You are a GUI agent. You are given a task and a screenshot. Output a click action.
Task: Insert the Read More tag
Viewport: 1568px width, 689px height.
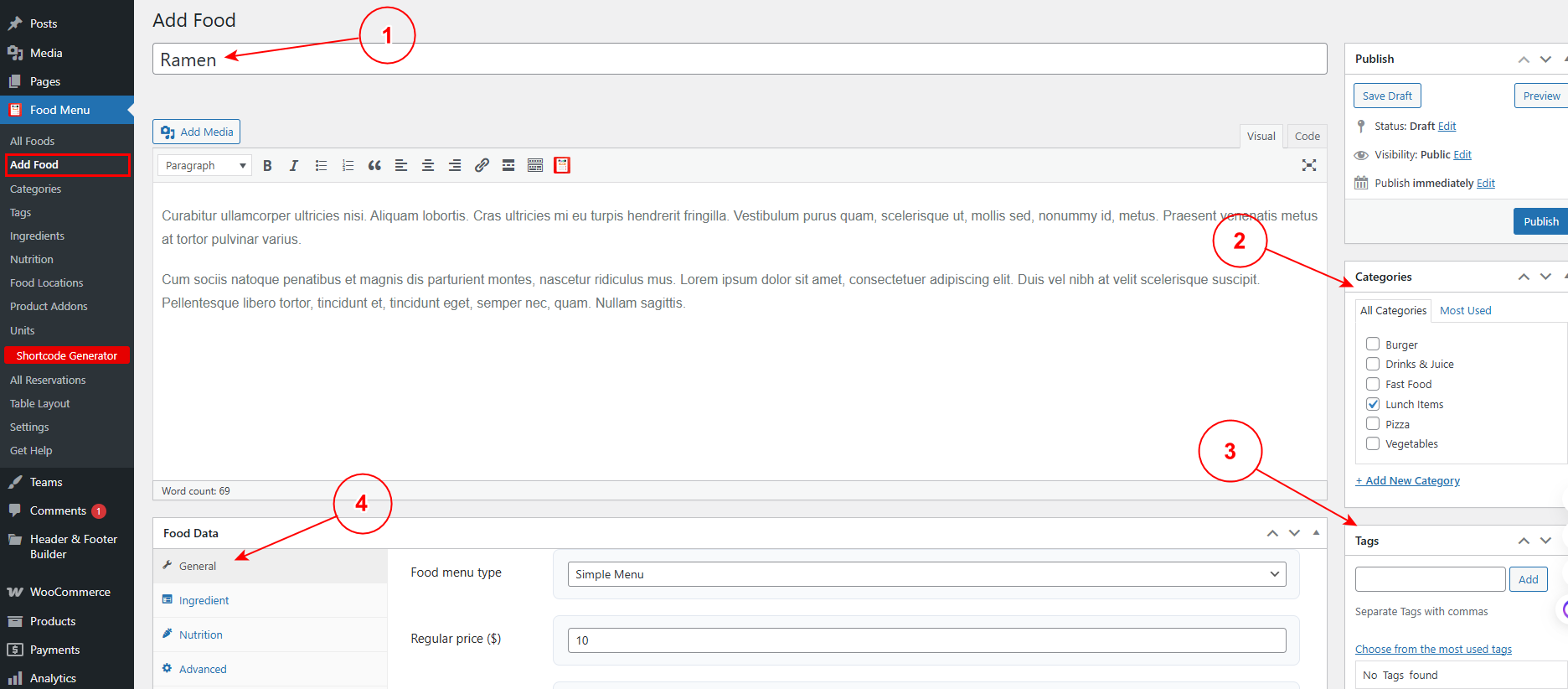click(x=508, y=166)
